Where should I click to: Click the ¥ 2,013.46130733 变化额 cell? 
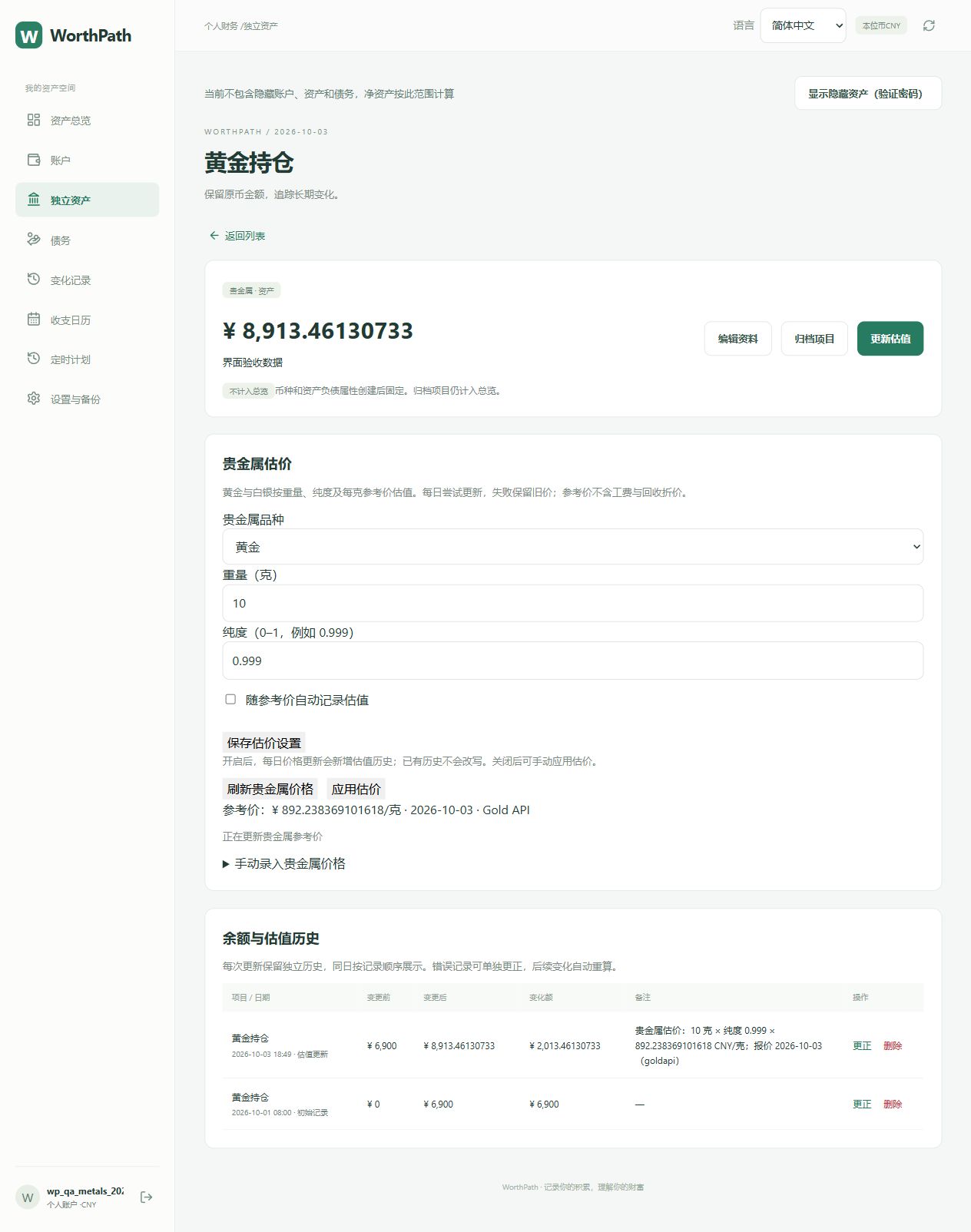tap(565, 1045)
